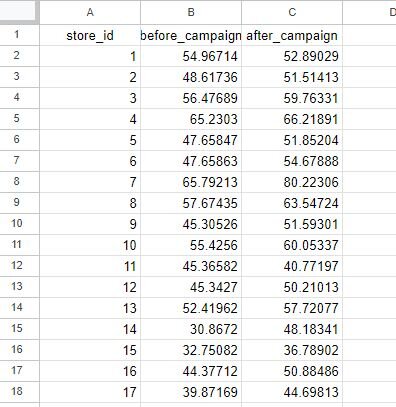Viewport: 396px width, 407px height.
Task: Click cell with value 39.87169
Action: pos(191,392)
